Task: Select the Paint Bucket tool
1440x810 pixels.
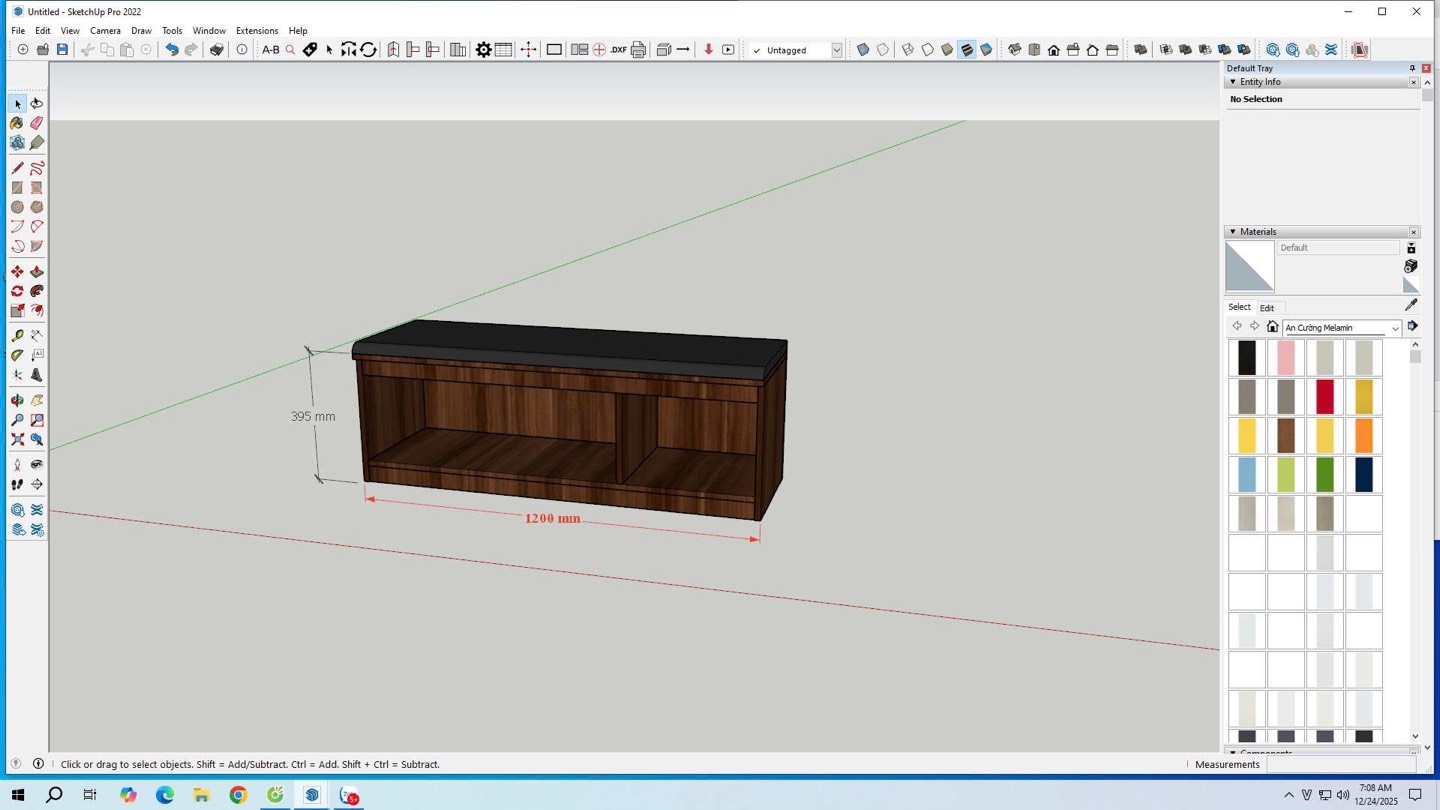Action: coord(17,123)
